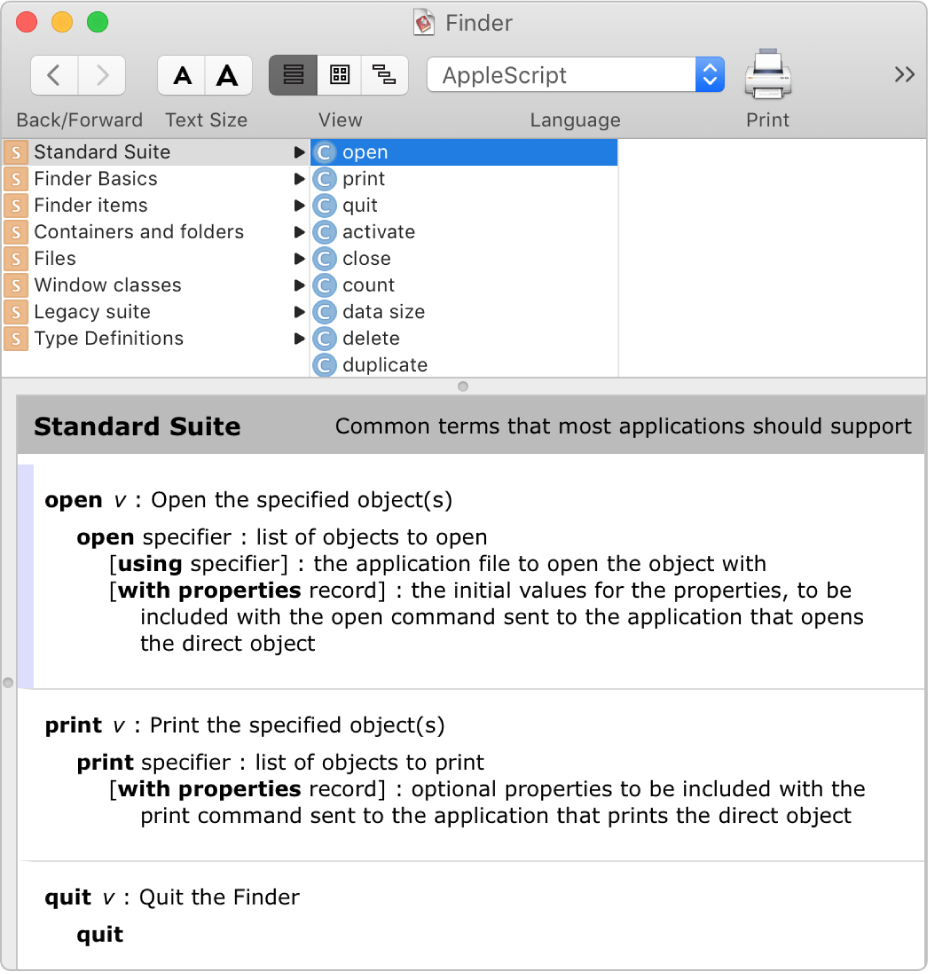Select Containers and folders suite
The width and height of the screenshot is (931, 974).
[155, 232]
